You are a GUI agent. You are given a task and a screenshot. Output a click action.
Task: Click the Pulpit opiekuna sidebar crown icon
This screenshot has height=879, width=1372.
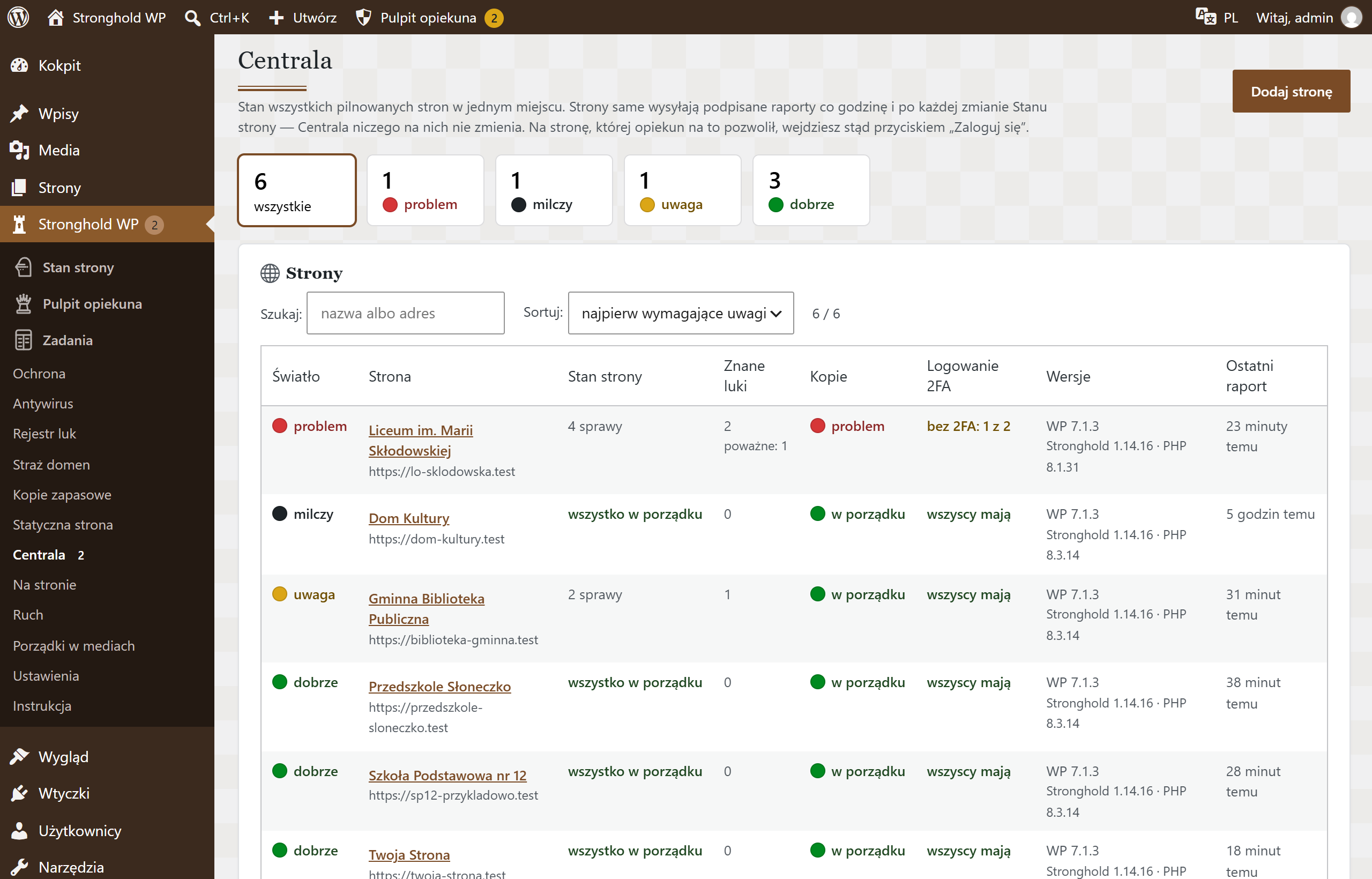pos(24,304)
